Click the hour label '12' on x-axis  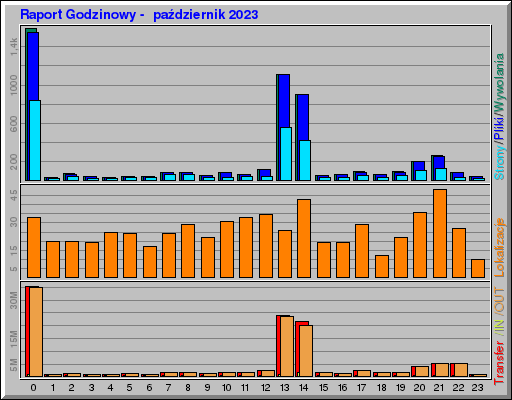pyautogui.click(x=265, y=388)
